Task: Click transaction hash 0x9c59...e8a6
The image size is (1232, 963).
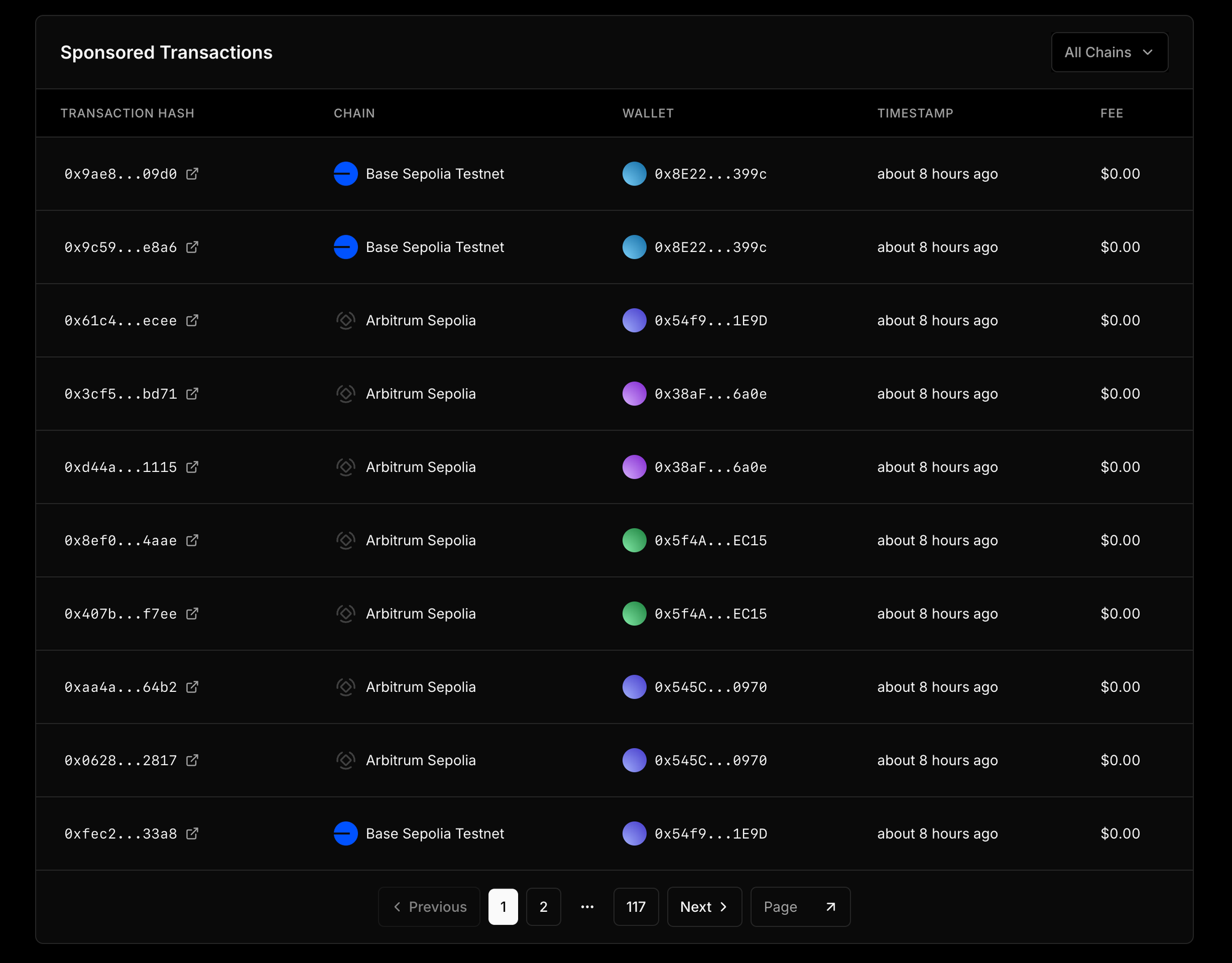Action: pos(121,247)
